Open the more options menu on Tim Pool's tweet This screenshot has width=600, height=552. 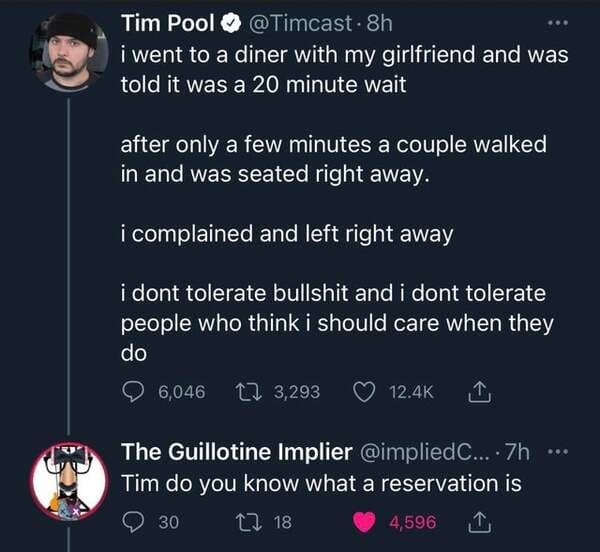tap(558, 23)
